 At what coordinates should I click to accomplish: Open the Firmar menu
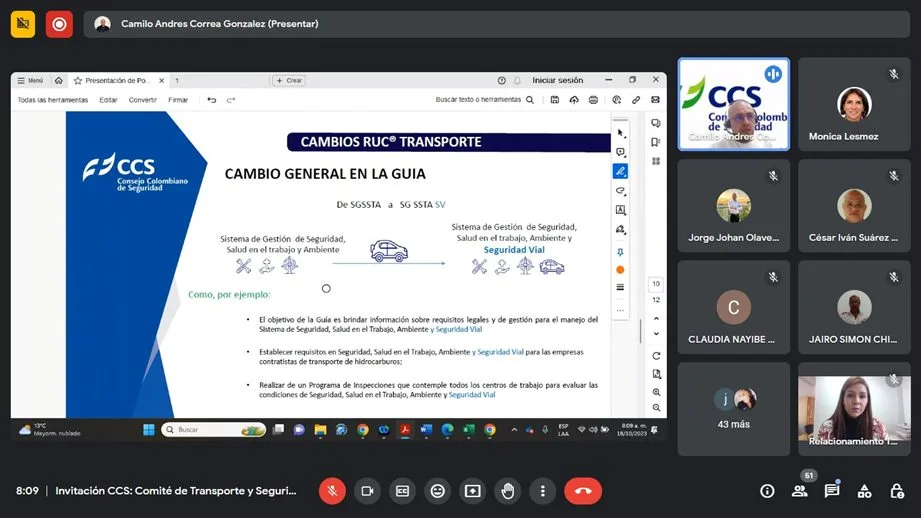tap(178, 100)
